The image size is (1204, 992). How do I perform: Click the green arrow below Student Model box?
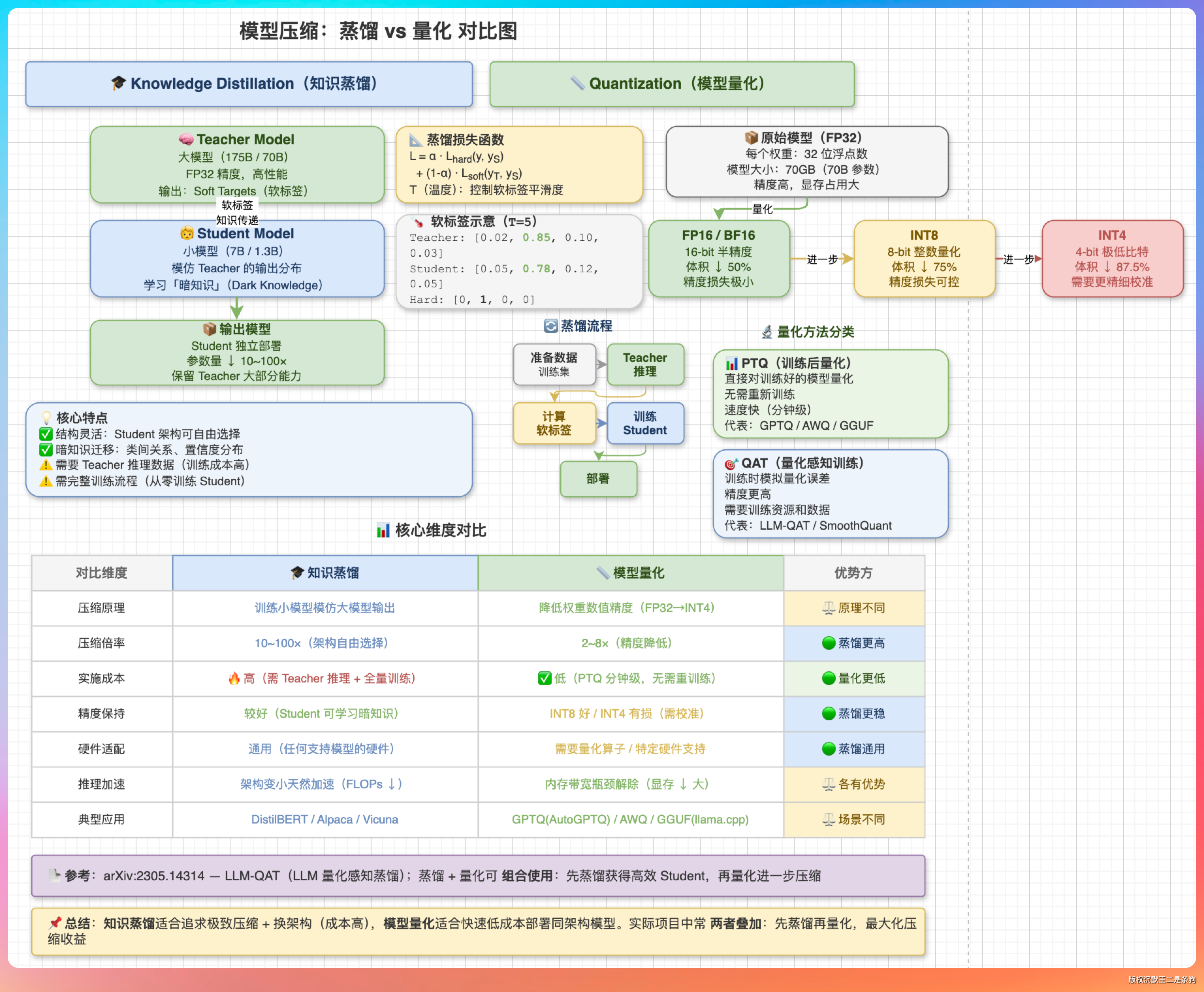(x=236, y=309)
